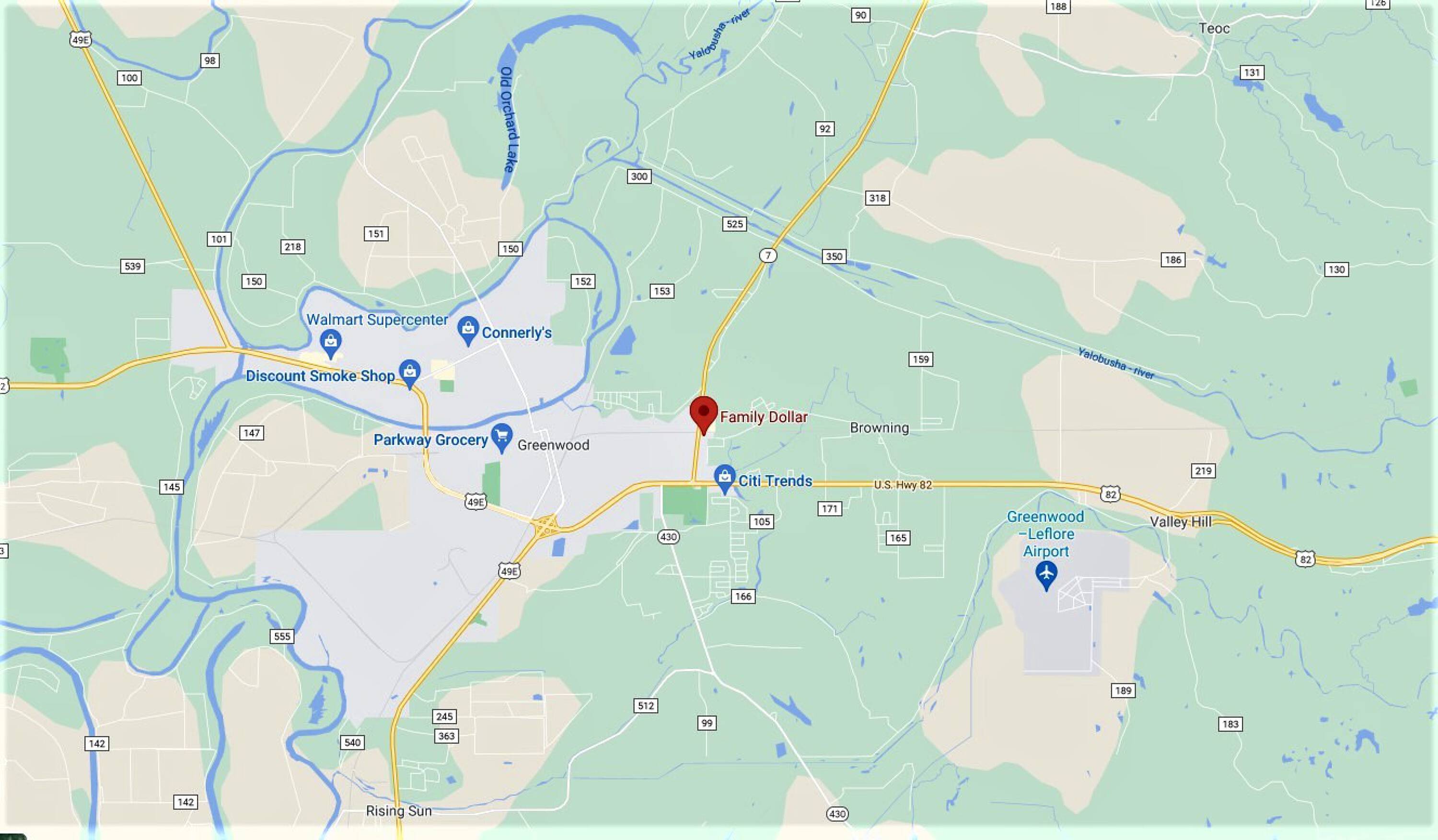Select the 430 route shield near Greenwood
The image size is (1438, 840).
click(x=668, y=537)
